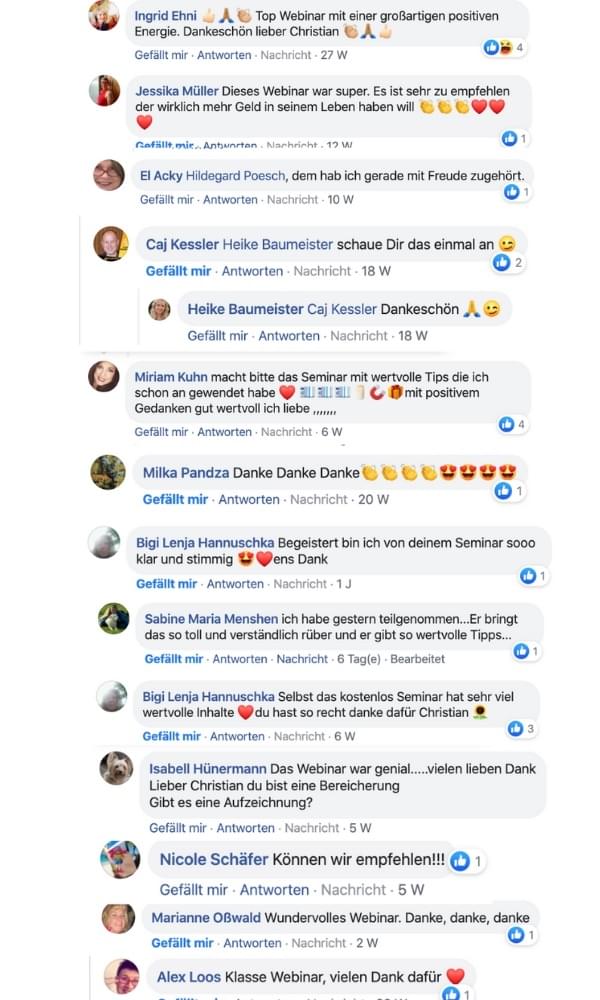
Task: Click the like reaction icon on Caj Kessler's comment
Action: click(x=502, y=262)
